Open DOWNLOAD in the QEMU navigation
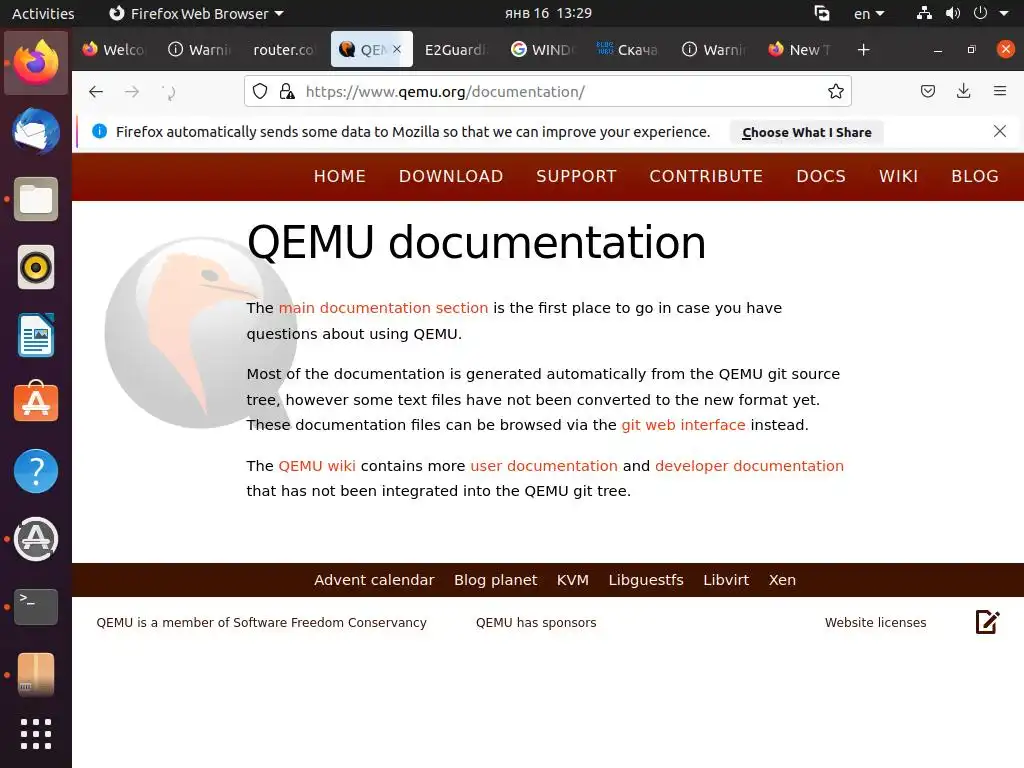Image resolution: width=1024 pixels, height=768 pixels. (x=451, y=176)
